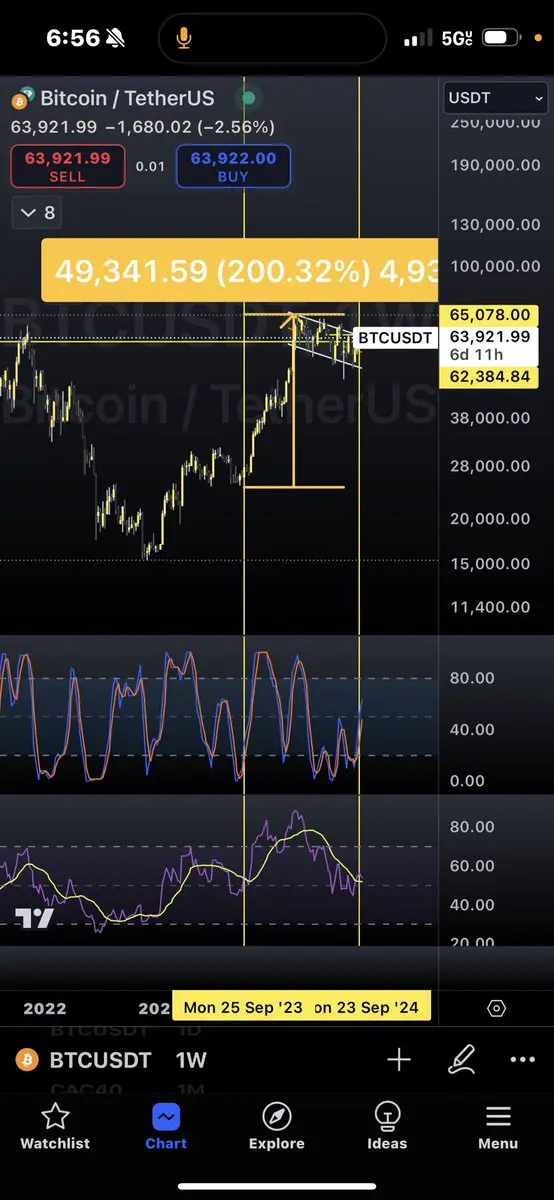Tap the red SELL 63,921.99 button

point(68,166)
